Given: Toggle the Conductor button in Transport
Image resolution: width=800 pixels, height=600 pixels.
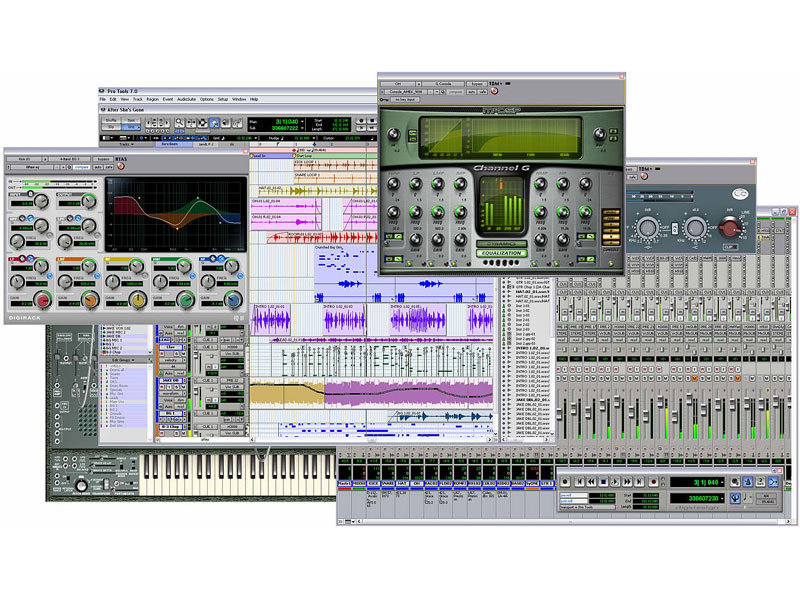Looking at the screenshot, I should [x=735, y=498].
